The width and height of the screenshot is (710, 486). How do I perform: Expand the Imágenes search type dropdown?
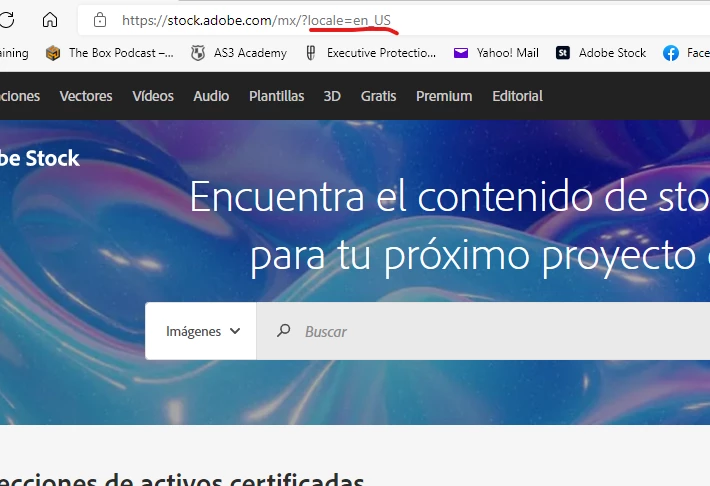tap(201, 331)
